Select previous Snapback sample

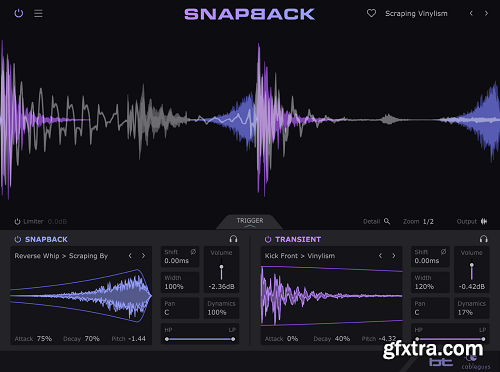(130, 256)
